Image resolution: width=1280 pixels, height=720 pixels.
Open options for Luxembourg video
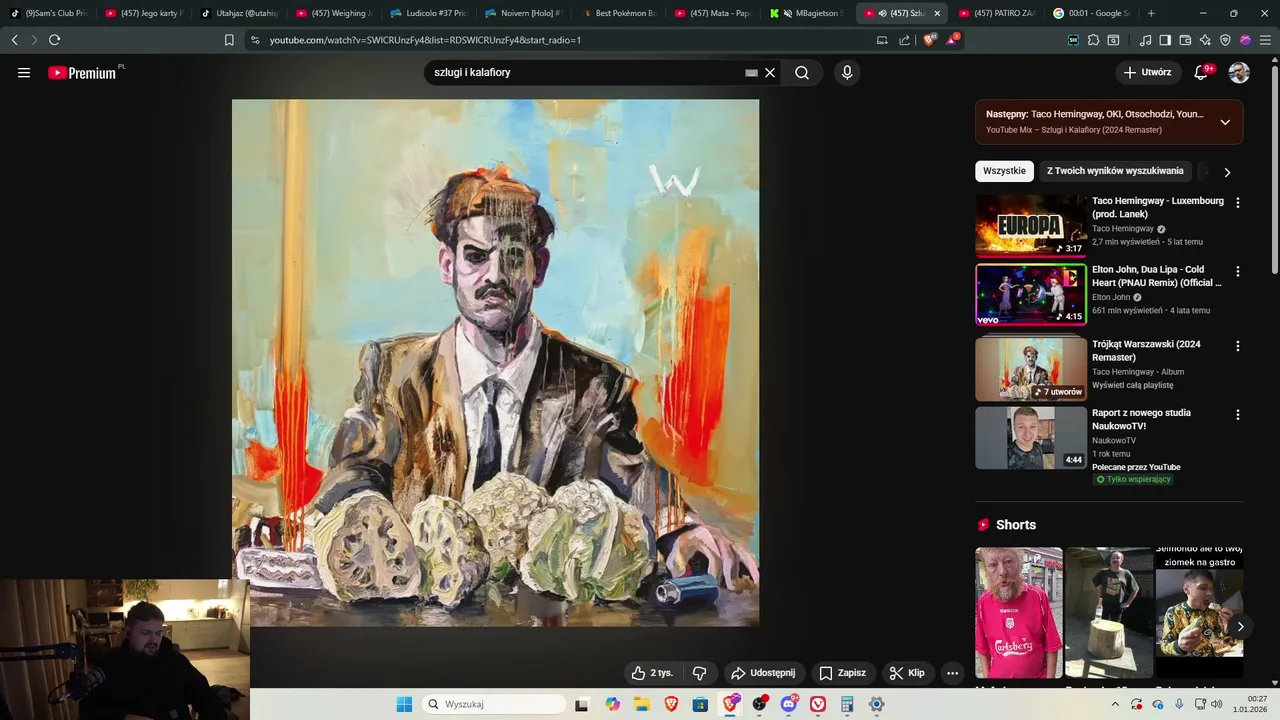coord(1238,203)
